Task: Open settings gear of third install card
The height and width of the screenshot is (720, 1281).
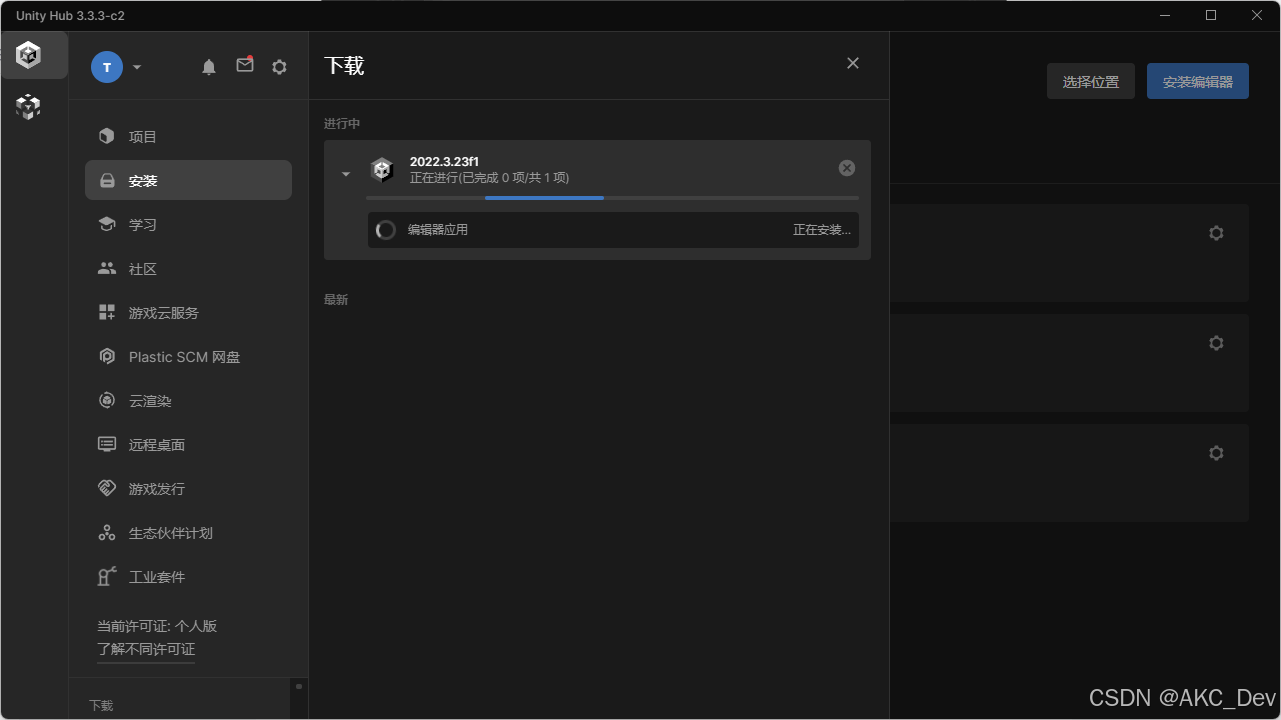Action: (x=1216, y=453)
